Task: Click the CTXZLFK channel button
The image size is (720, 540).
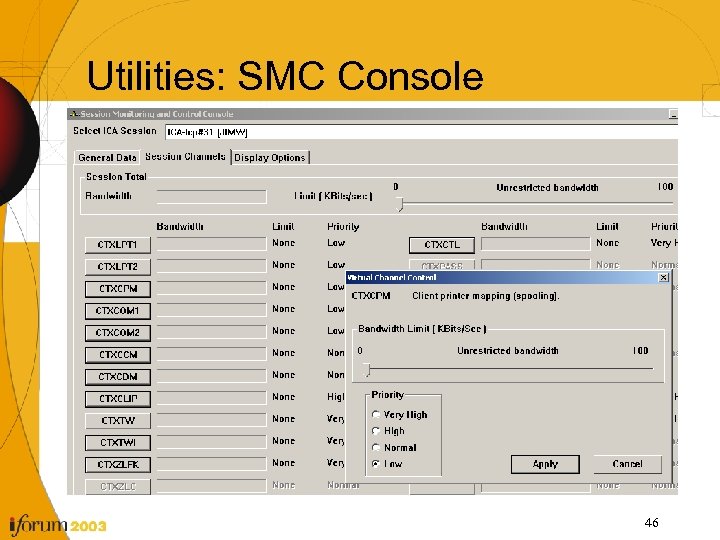Action: click(118, 465)
